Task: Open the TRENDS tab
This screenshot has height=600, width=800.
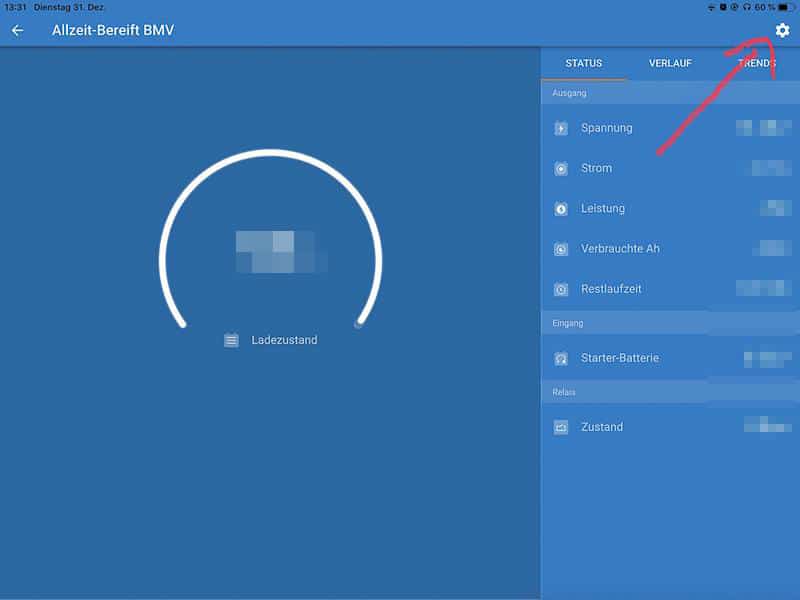Action: pyautogui.click(x=756, y=63)
